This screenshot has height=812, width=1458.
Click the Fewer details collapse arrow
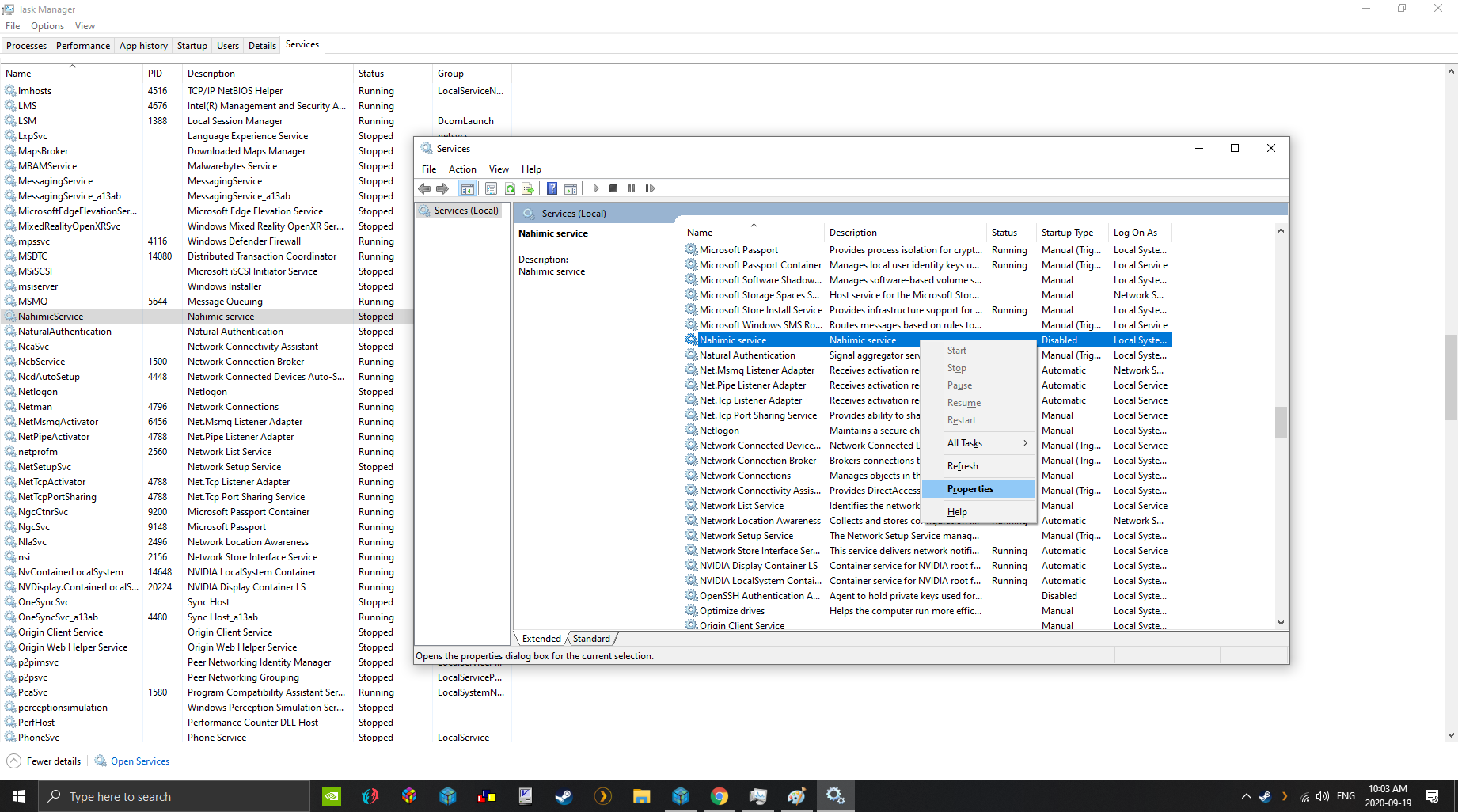[x=13, y=761]
